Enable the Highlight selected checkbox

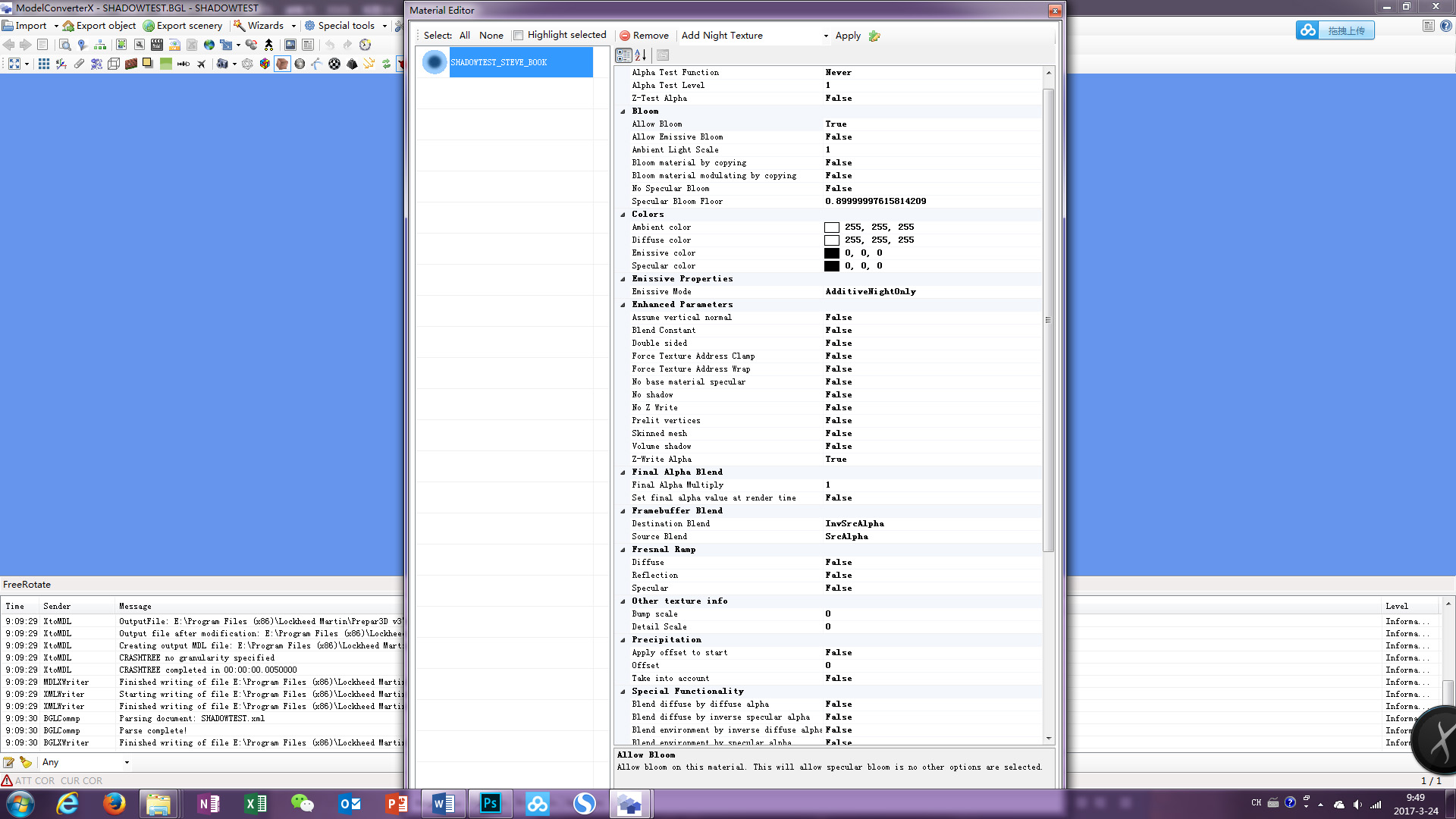point(518,36)
